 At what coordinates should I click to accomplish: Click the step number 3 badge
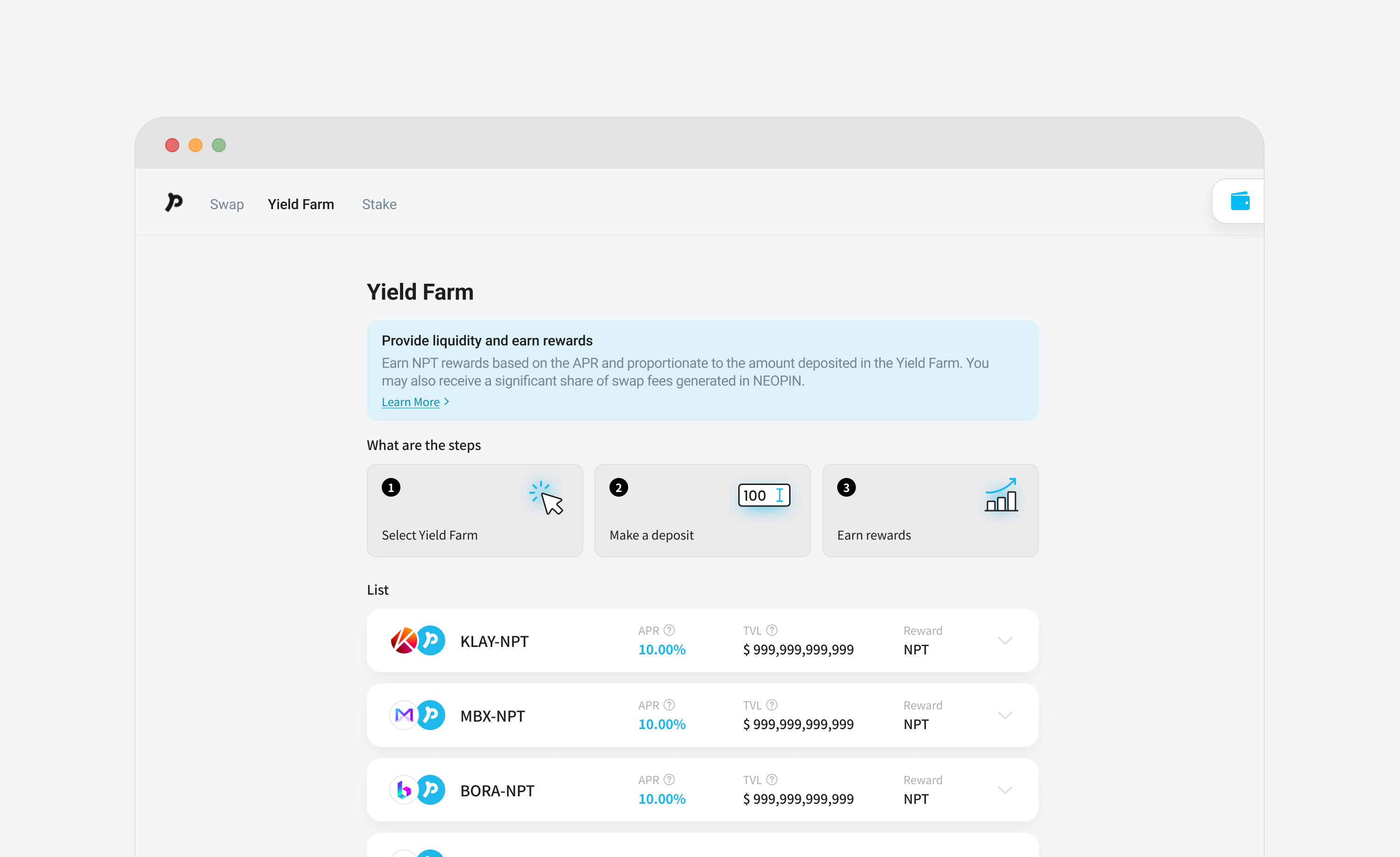[847, 488]
